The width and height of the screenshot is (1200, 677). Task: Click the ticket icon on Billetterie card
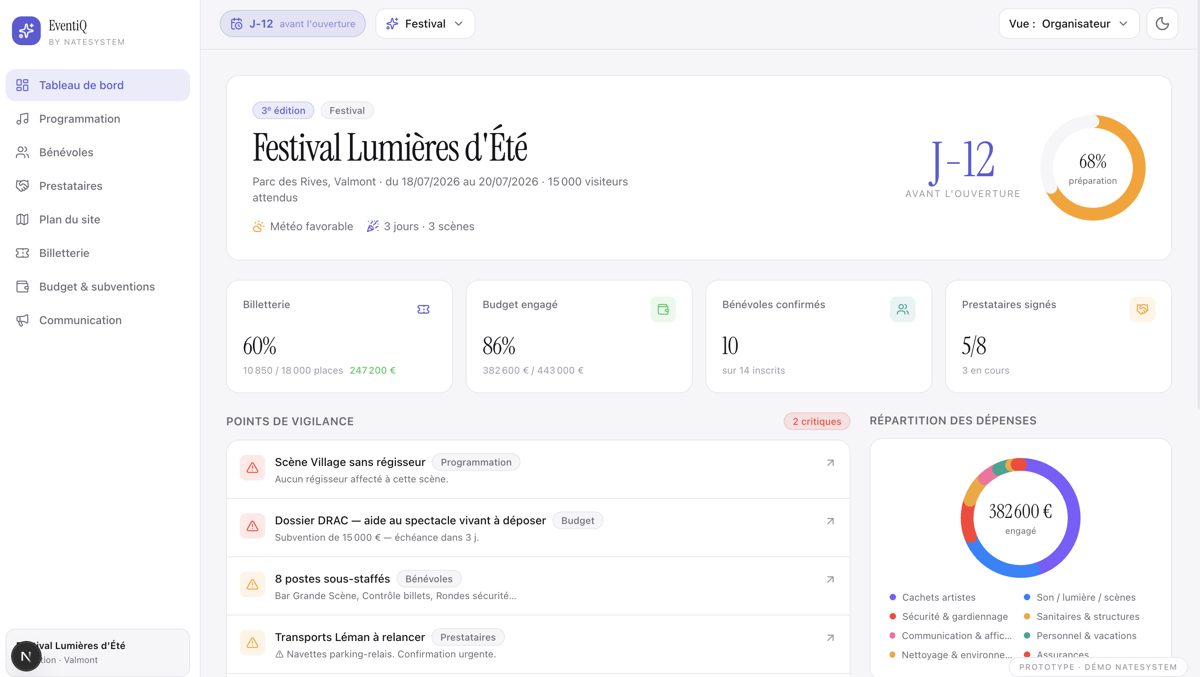tap(423, 310)
